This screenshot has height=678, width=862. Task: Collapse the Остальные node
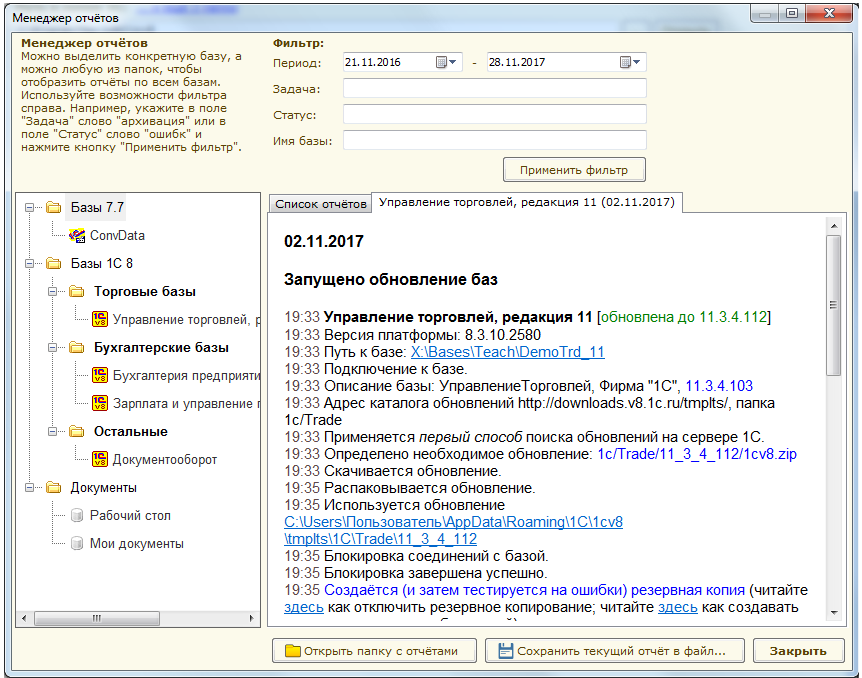(x=53, y=431)
